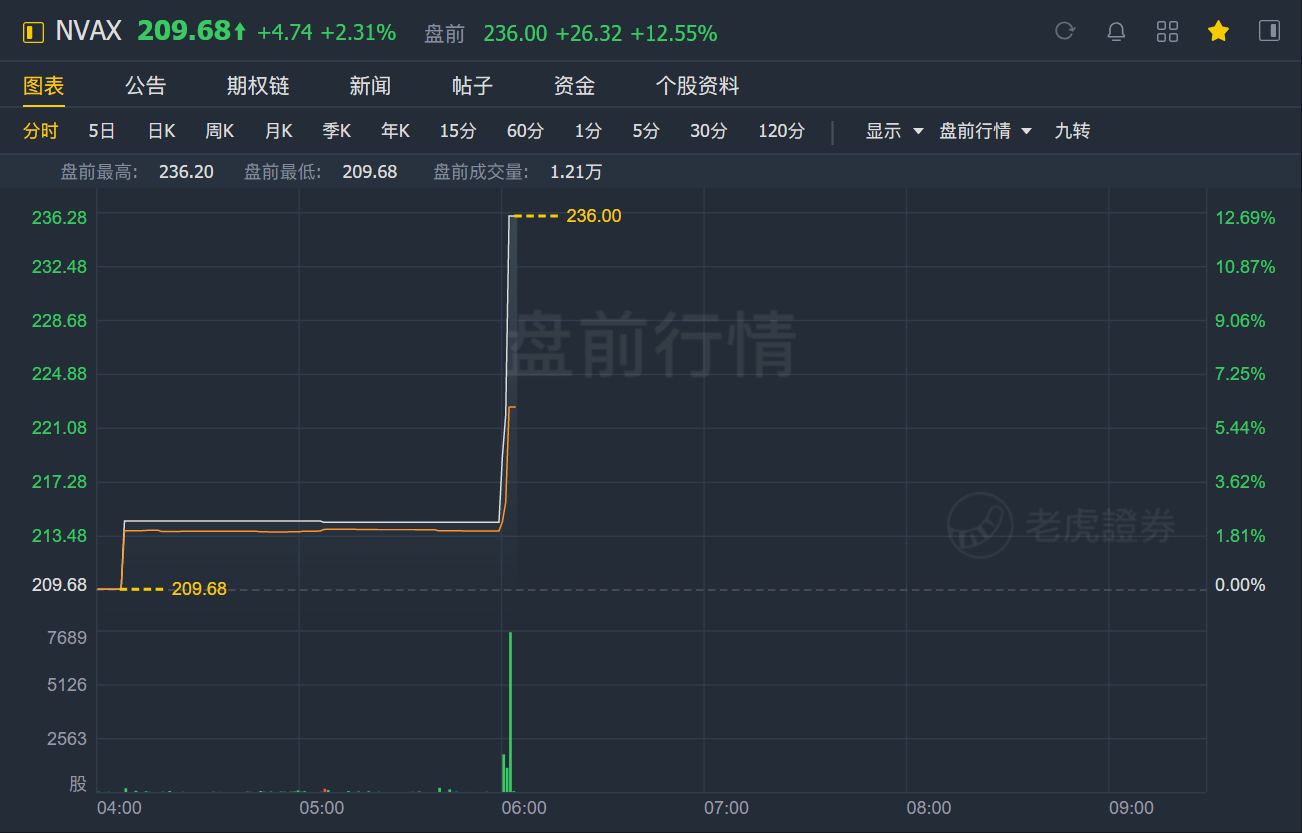Viewport: 1302px width, 833px height.
Task: Open the notification bell alerts
Action: coord(1116,31)
